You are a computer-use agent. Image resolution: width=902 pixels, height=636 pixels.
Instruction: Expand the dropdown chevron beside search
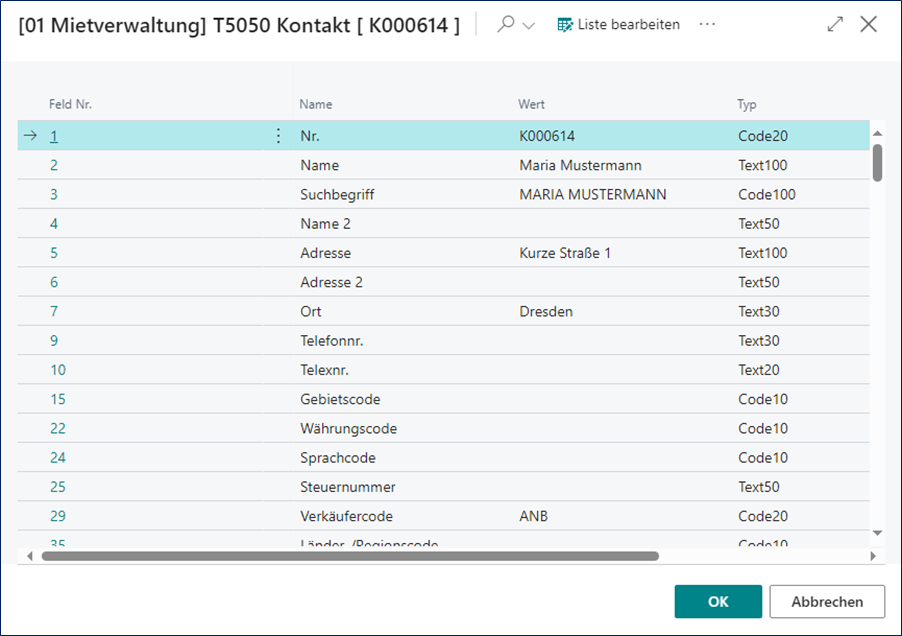click(529, 25)
